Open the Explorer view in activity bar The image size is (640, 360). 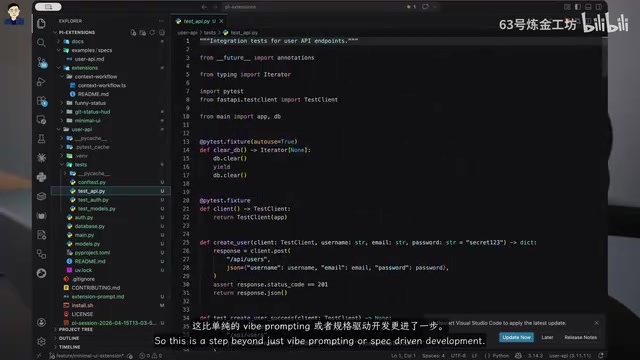41,23
